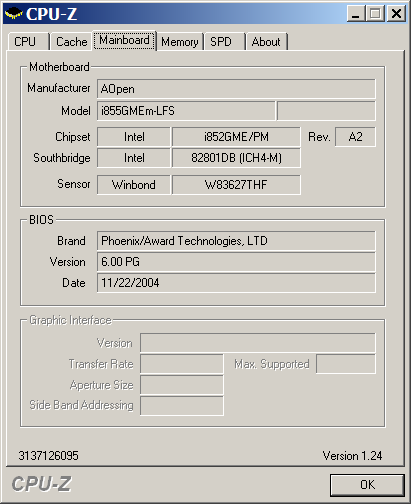Click the Rev. label
The image size is (411, 504).
319,137
